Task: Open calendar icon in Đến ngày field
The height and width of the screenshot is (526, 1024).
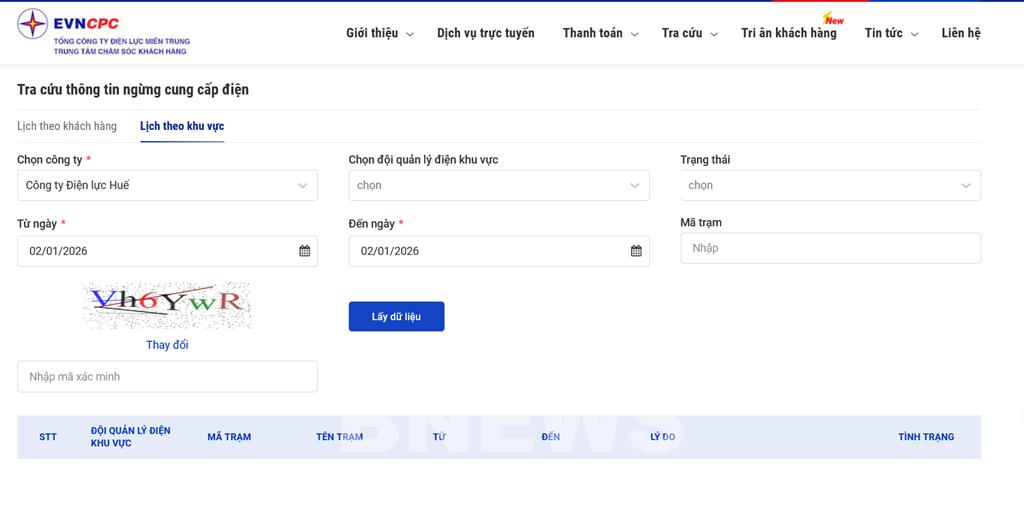Action: 636,251
